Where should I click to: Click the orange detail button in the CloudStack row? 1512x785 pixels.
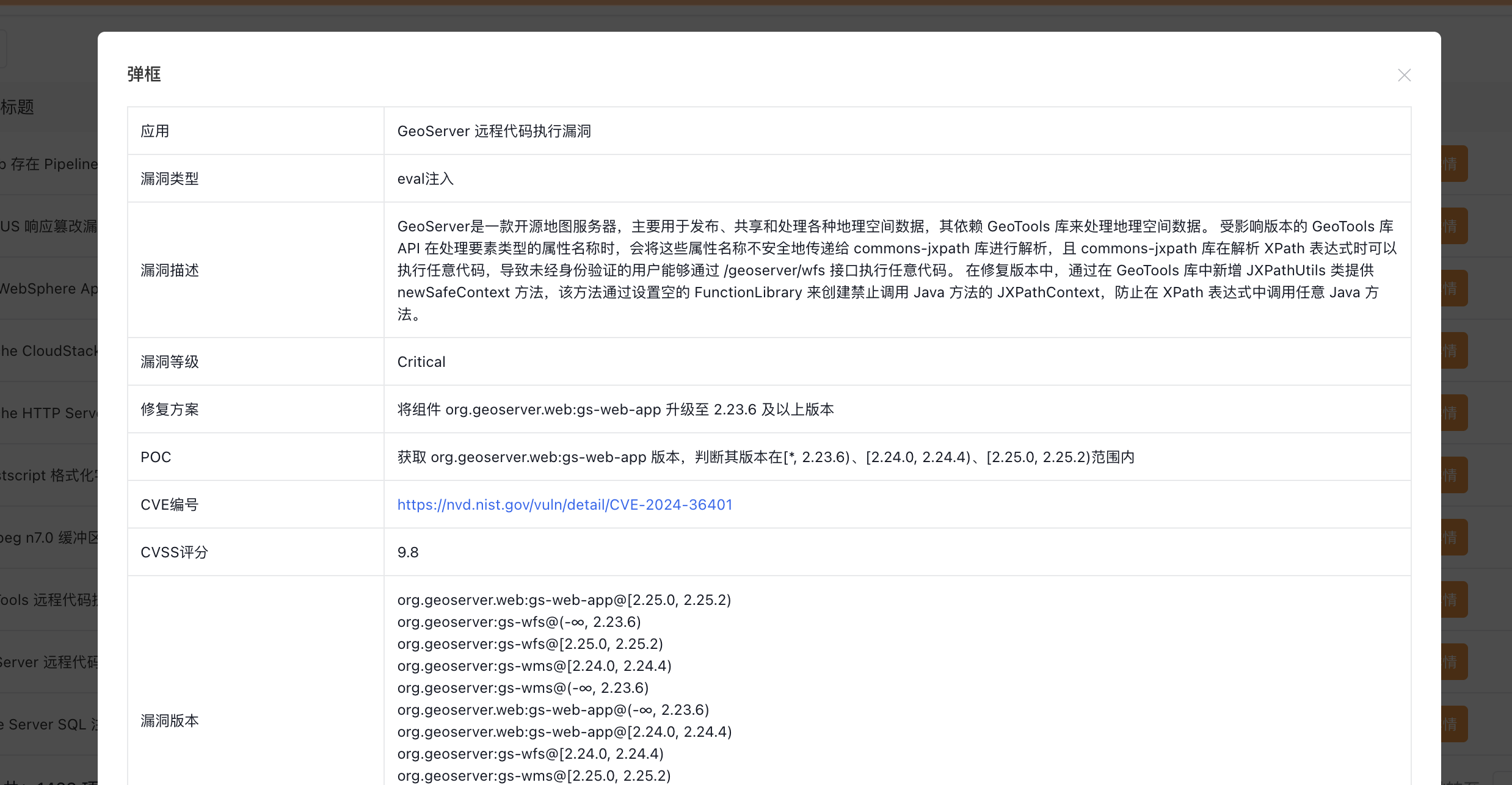(1455, 350)
